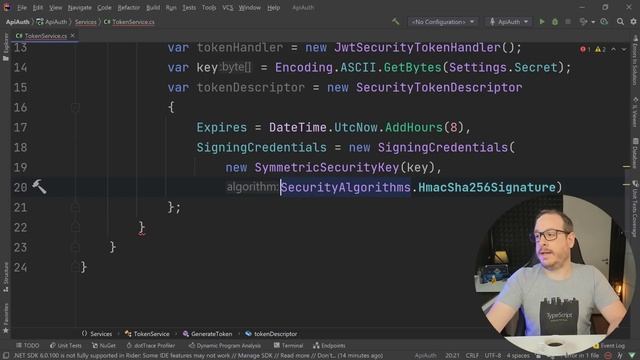
Task: Open the Event Log
Action: (x=609, y=345)
